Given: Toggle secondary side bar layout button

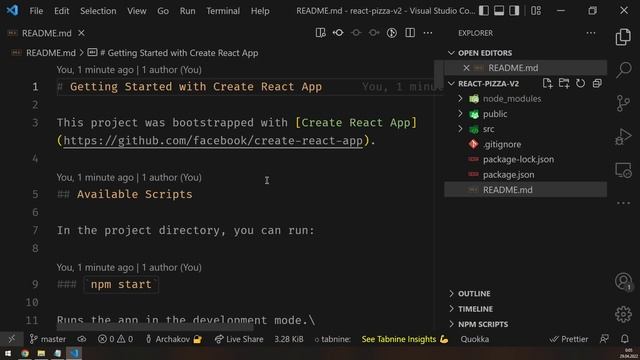Looking at the screenshot, I should (x=514, y=11).
